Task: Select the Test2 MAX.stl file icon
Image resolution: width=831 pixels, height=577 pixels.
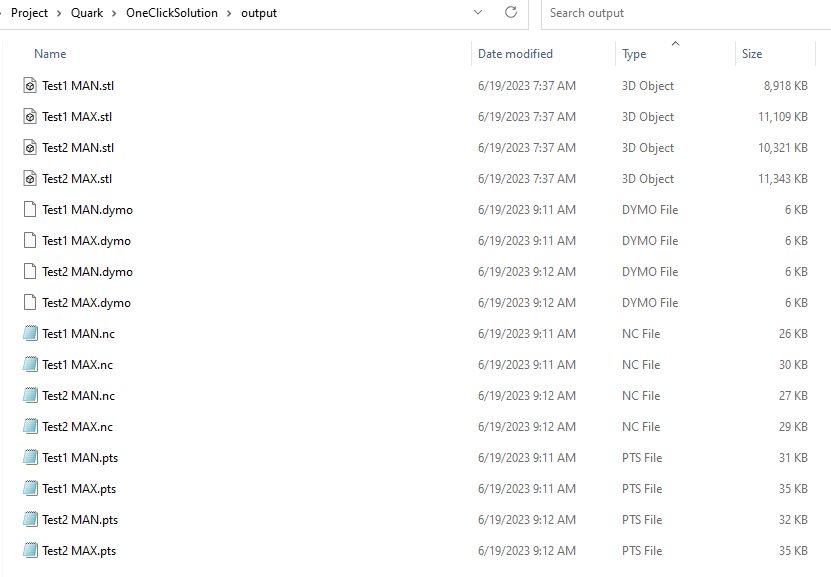Action: click(30, 179)
